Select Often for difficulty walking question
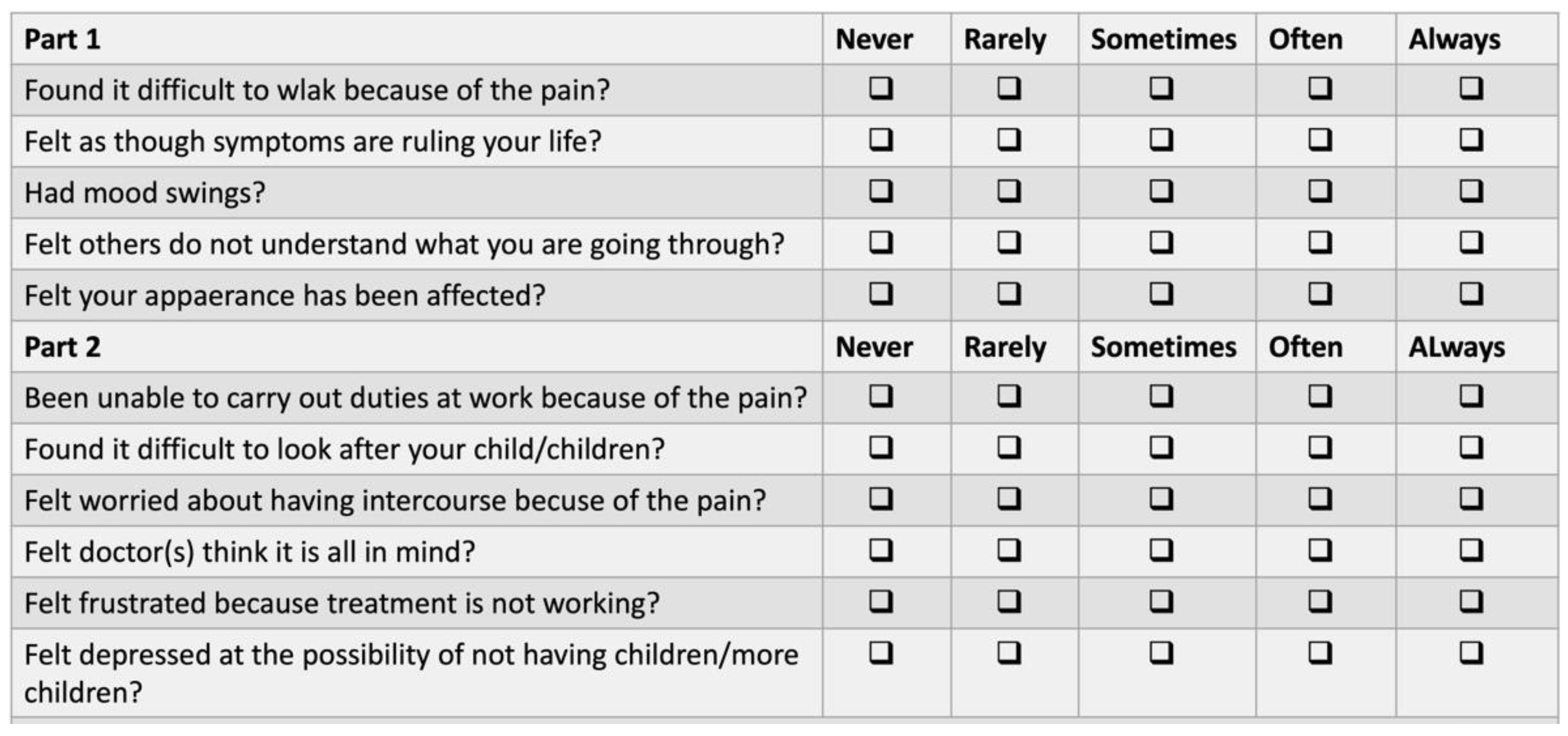Screen dimensions: 1568x736 [x=1319, y=89]
